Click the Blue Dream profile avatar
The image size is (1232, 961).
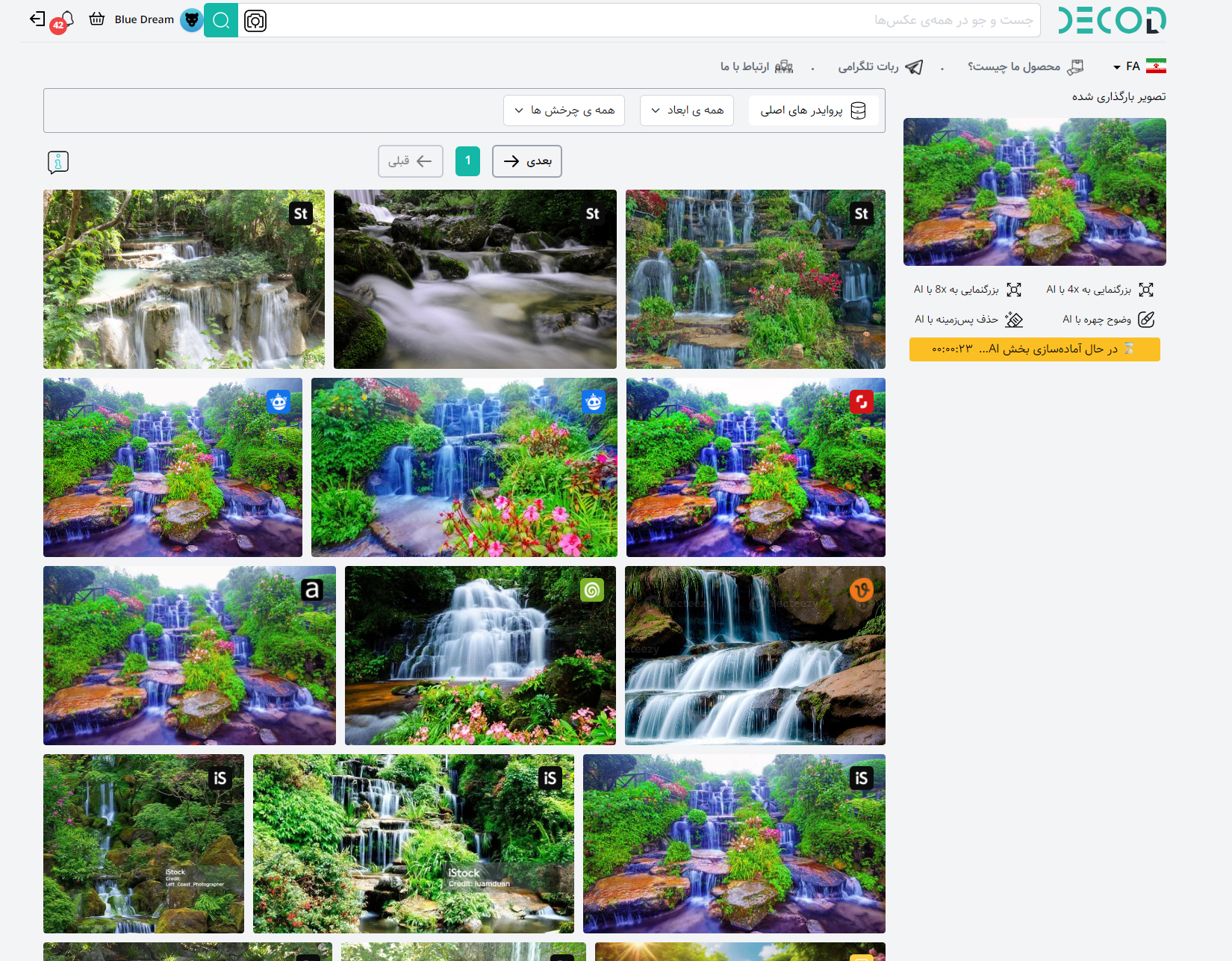(x=192, y=20)
